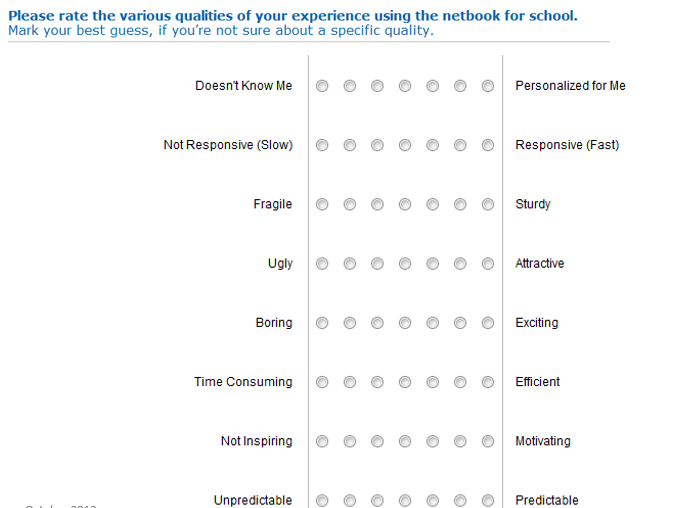Viewport: 688px width, 508px height.
Task: Select the radio nearest Motivating
Action: 488,441
